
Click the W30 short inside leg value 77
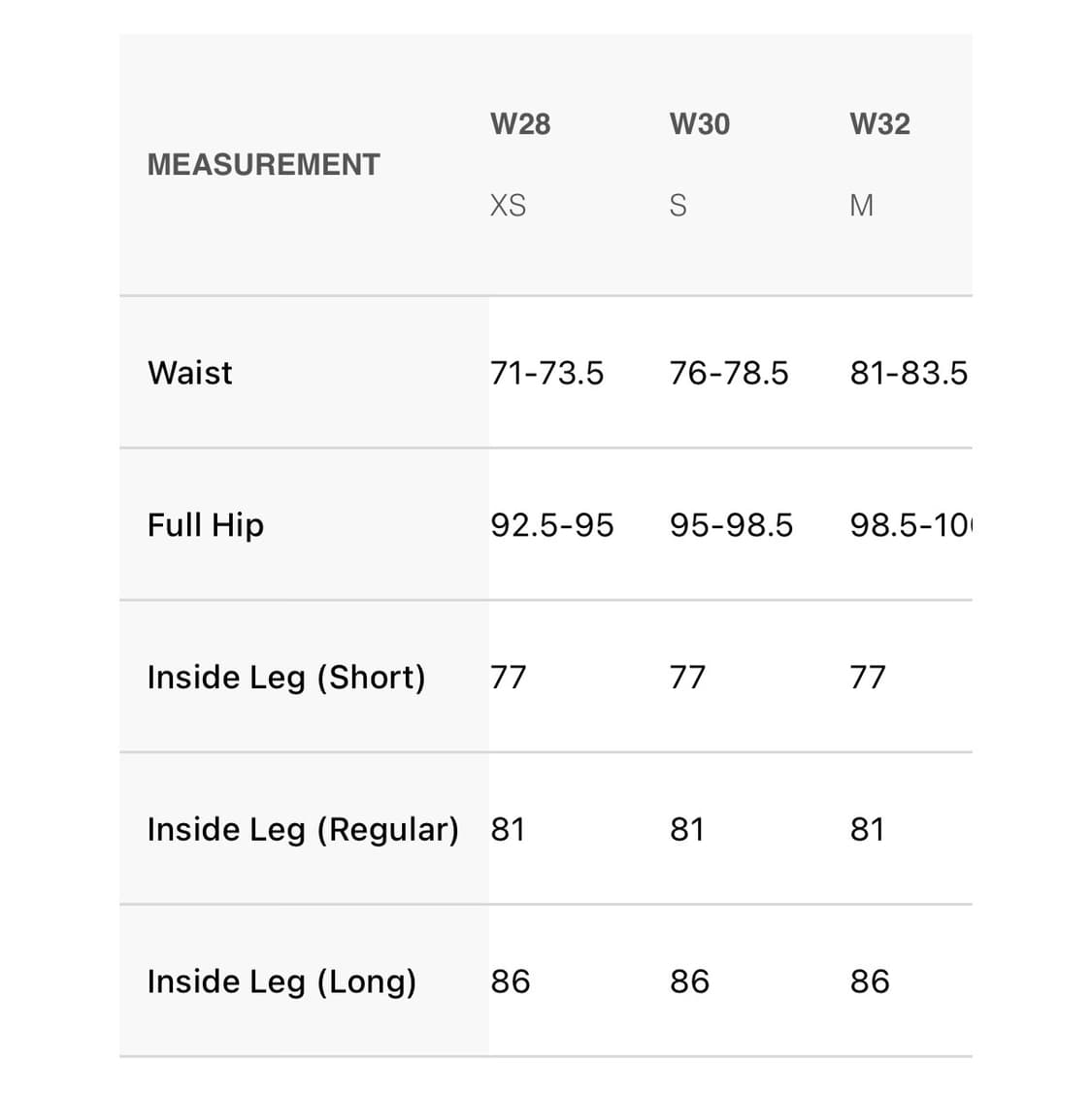(687, 677)
